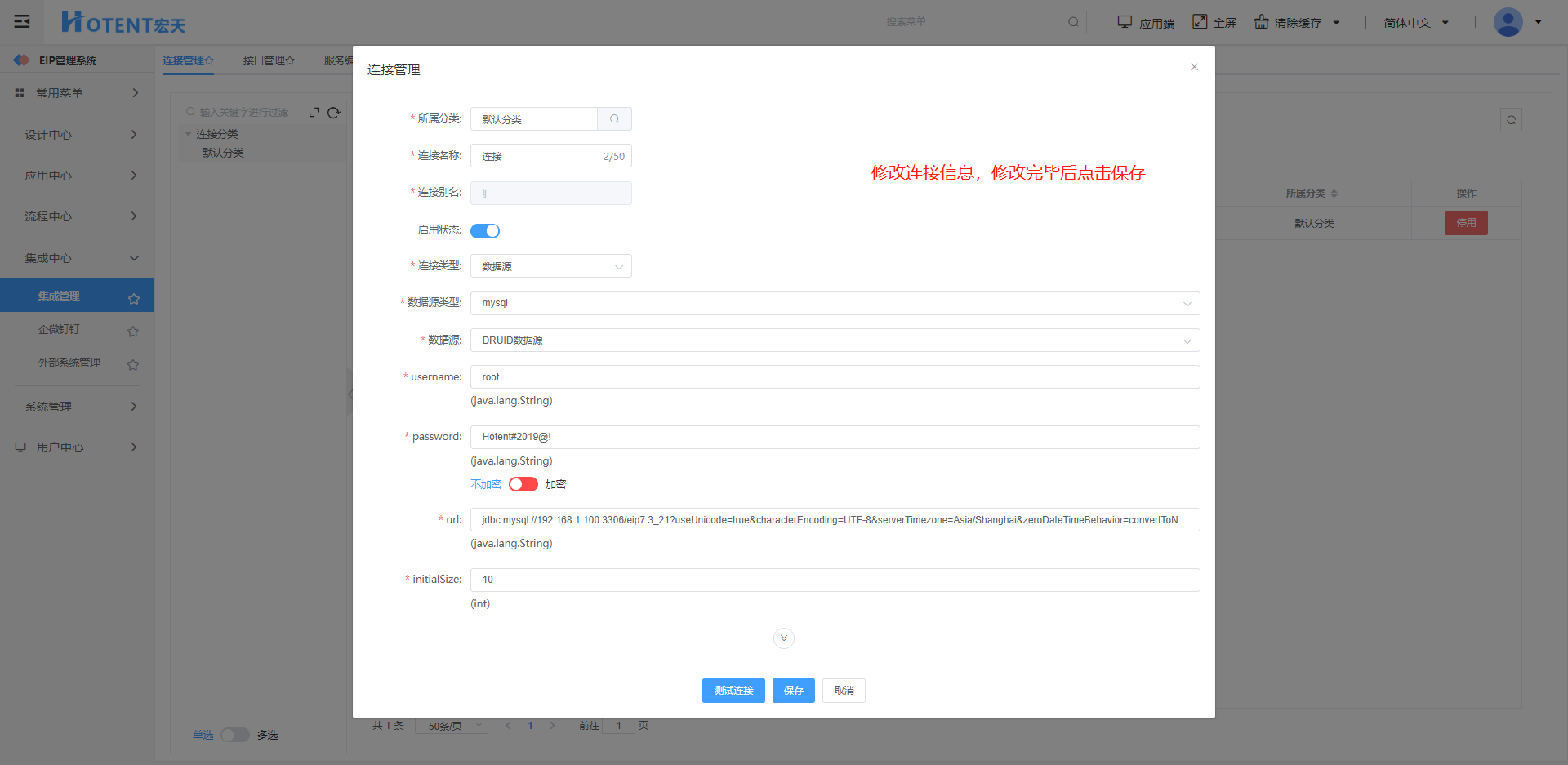Screen dimensions: 1568x765
Task: Click the username input field
Action: 835,377
